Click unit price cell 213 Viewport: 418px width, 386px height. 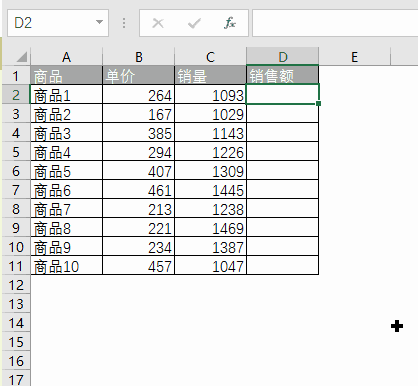(x=139, y=208)
